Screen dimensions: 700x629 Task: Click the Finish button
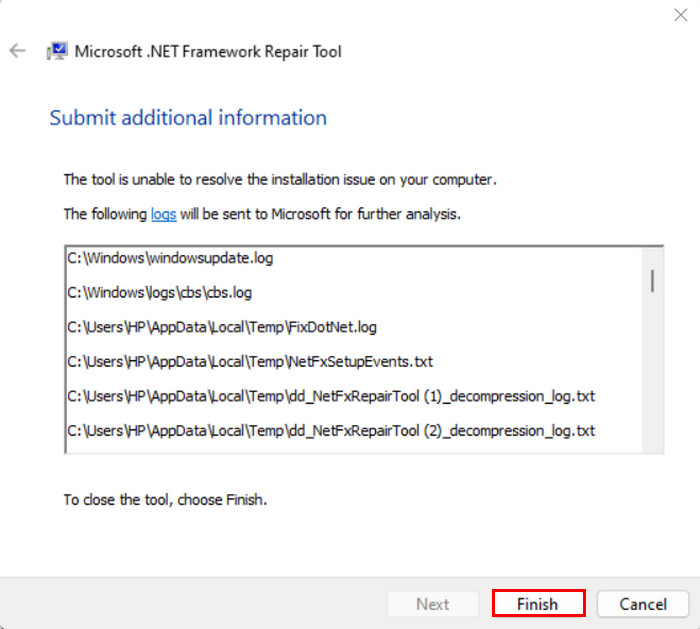(x=538, y=604)
